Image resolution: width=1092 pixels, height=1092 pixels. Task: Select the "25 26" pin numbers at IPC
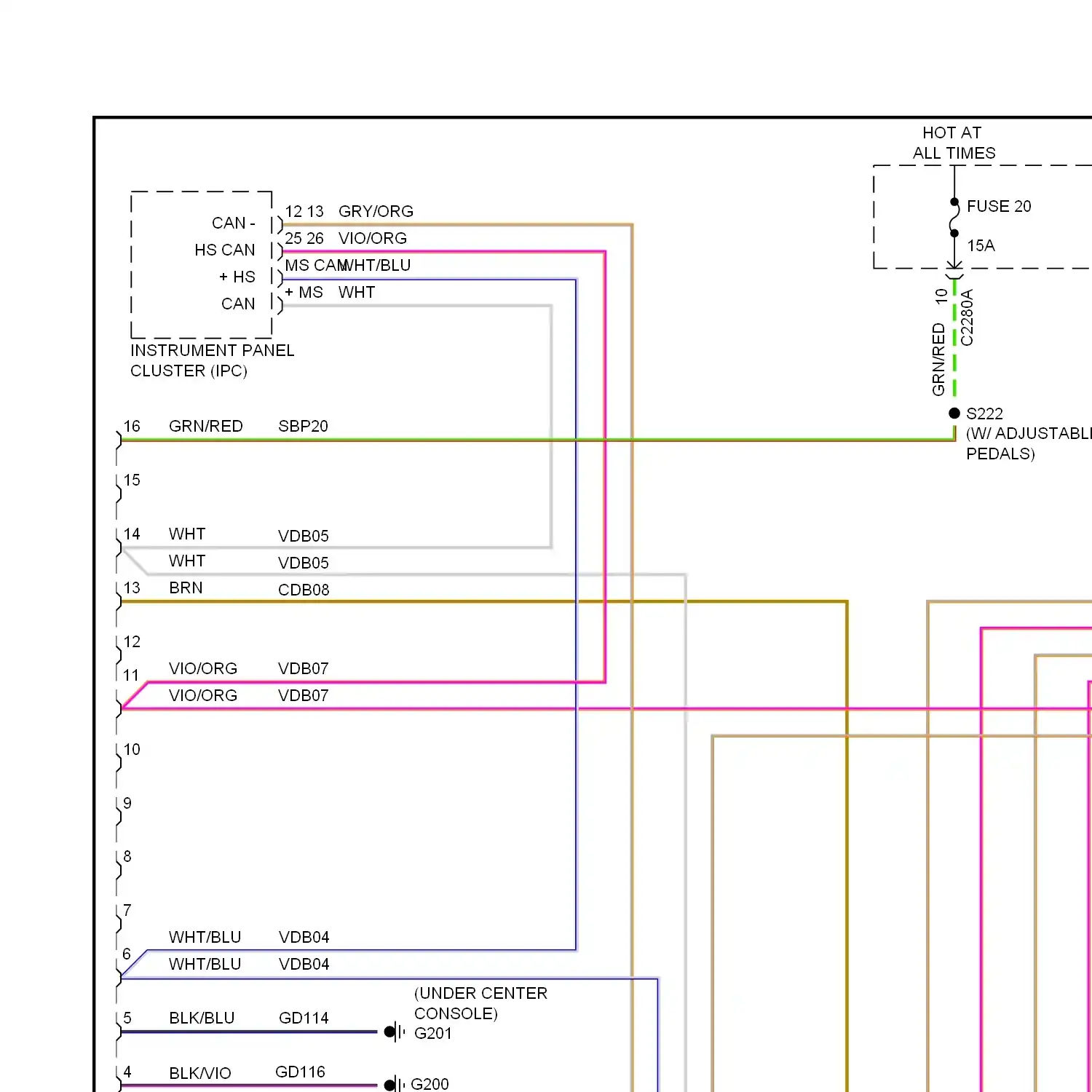tap(304, 238)
